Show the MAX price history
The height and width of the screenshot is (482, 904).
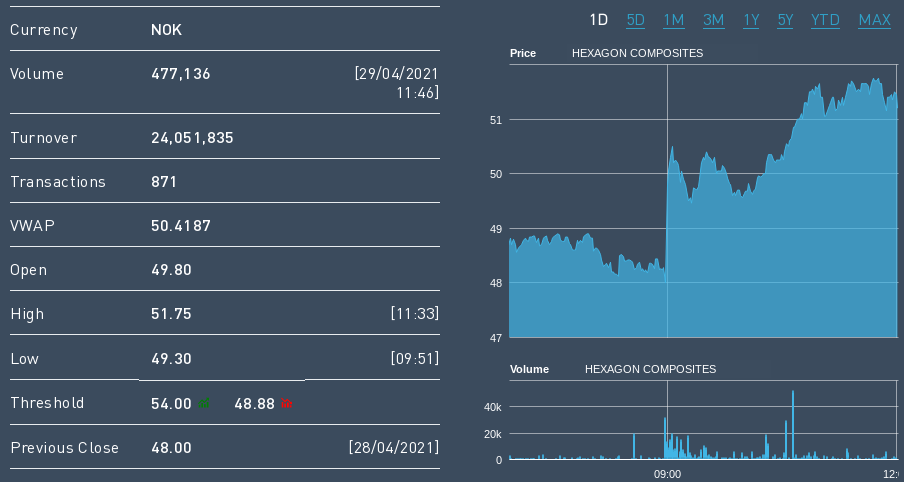pos(874,20)
